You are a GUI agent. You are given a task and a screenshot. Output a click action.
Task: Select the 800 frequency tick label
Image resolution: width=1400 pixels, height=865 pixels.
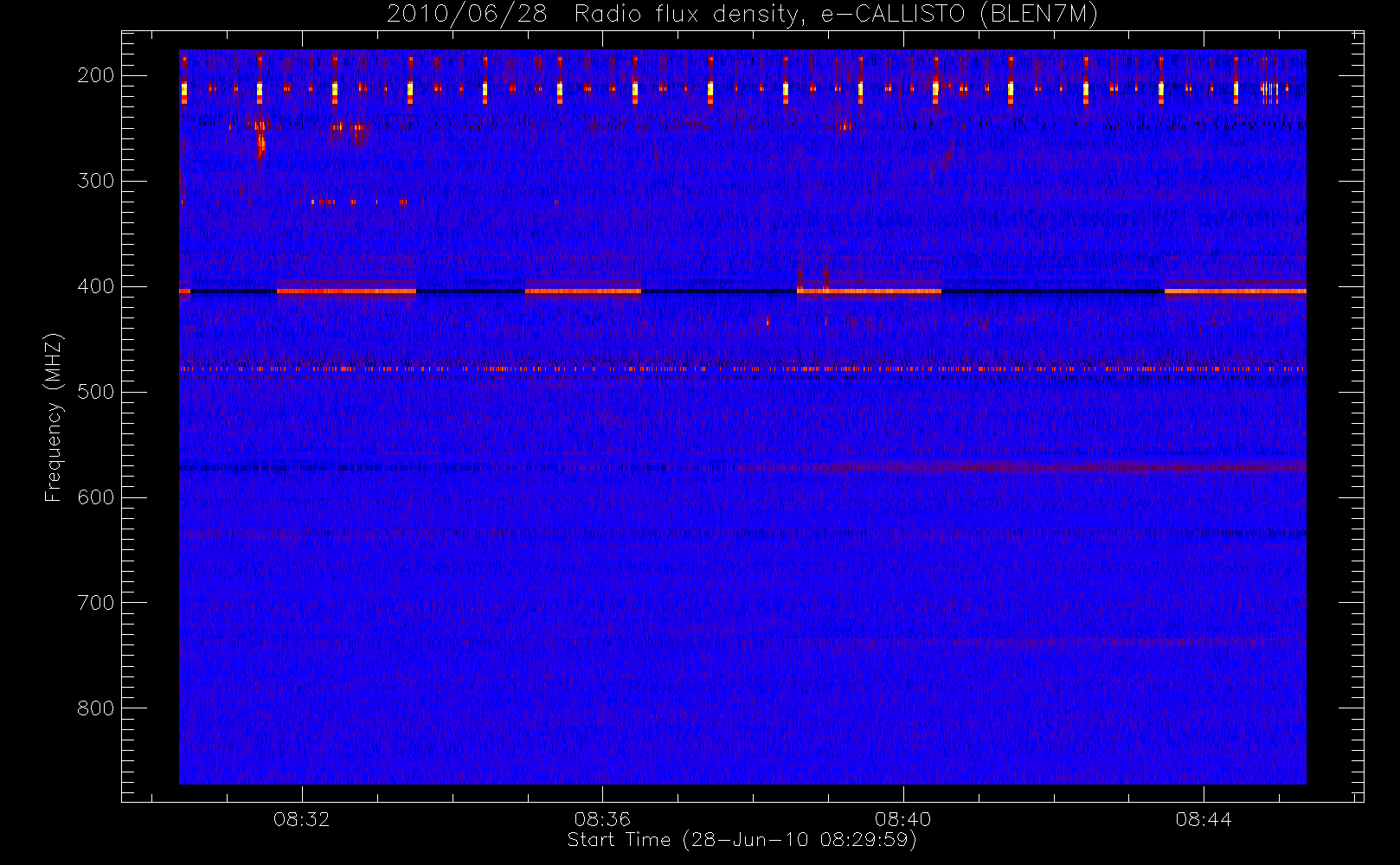[96, 708]
